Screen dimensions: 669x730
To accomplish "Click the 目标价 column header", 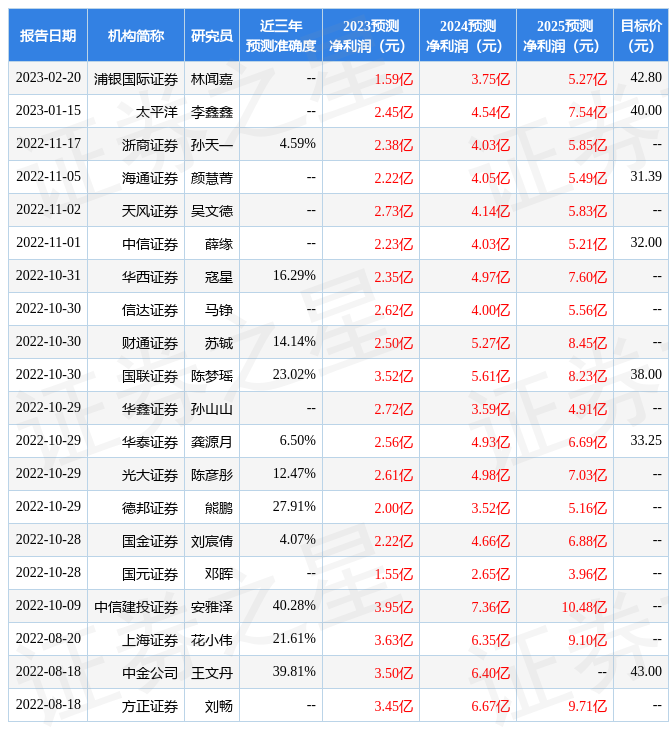I will (x=641, y=35).
